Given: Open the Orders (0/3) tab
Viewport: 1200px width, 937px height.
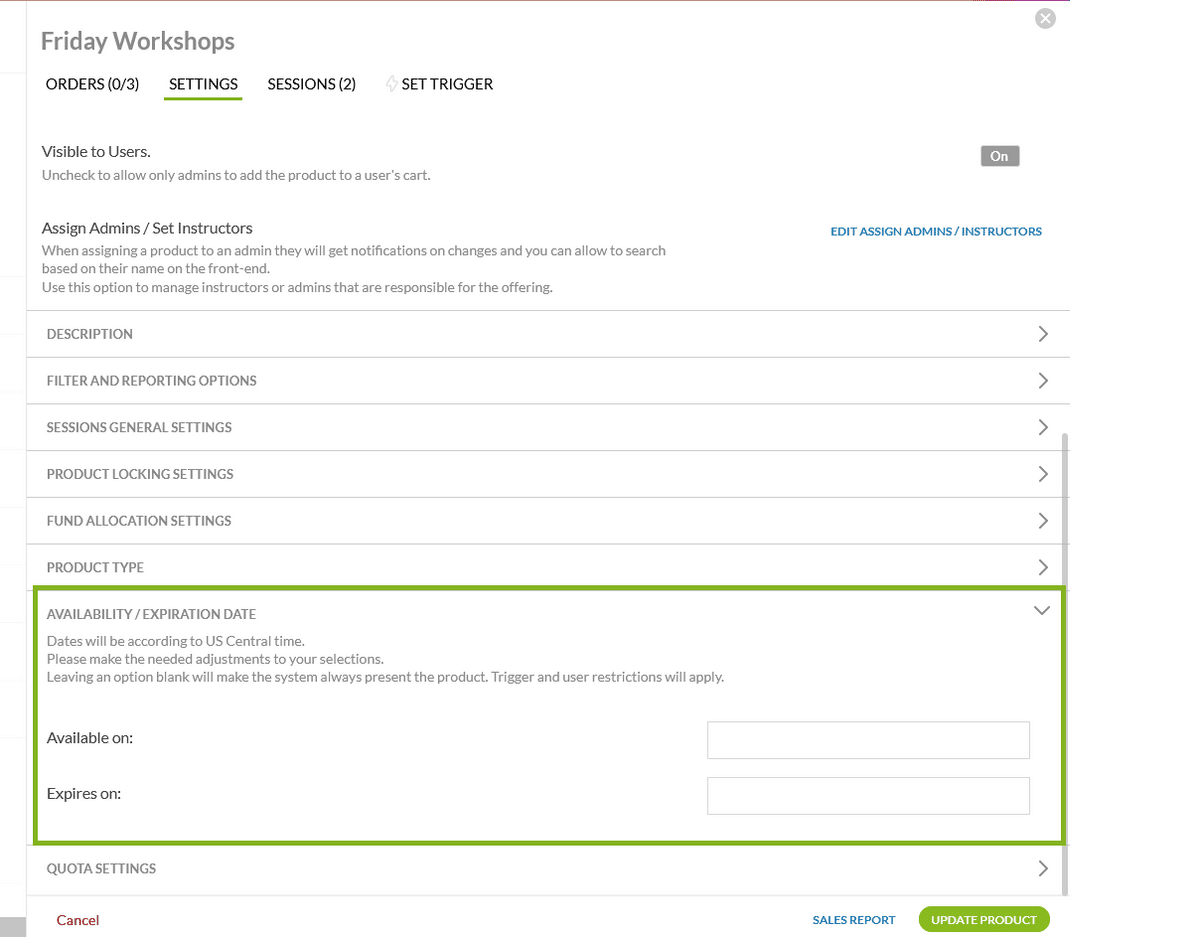Looking at the screenshot, I should tap(92, 84).
